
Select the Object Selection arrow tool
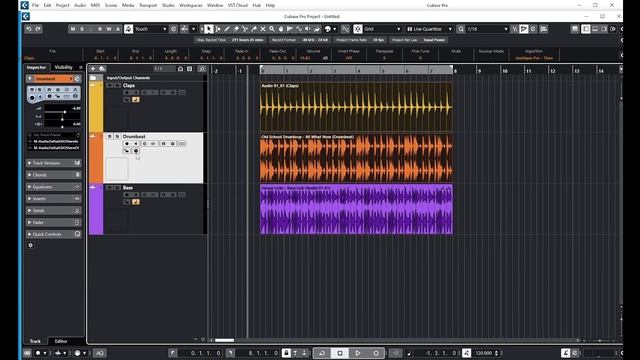pyautogui.click(x=209, y=29)
